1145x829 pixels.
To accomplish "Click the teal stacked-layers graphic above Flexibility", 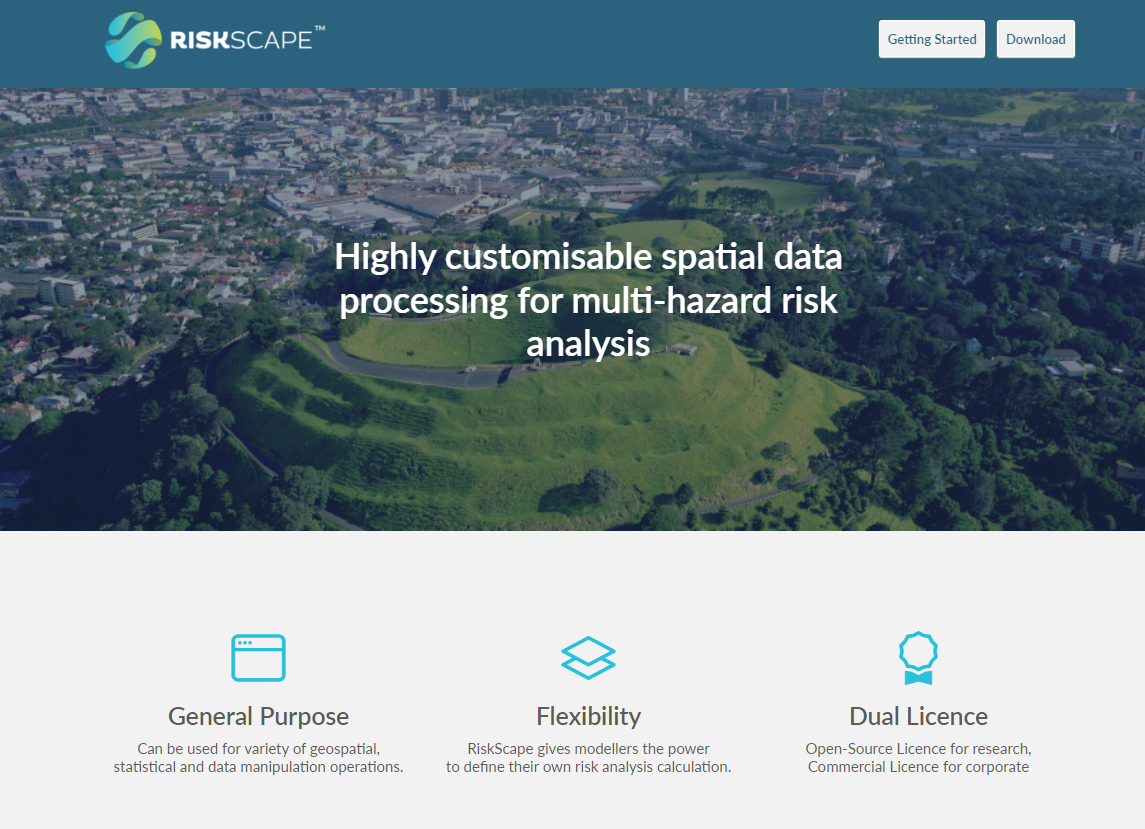I will [588, 657].
